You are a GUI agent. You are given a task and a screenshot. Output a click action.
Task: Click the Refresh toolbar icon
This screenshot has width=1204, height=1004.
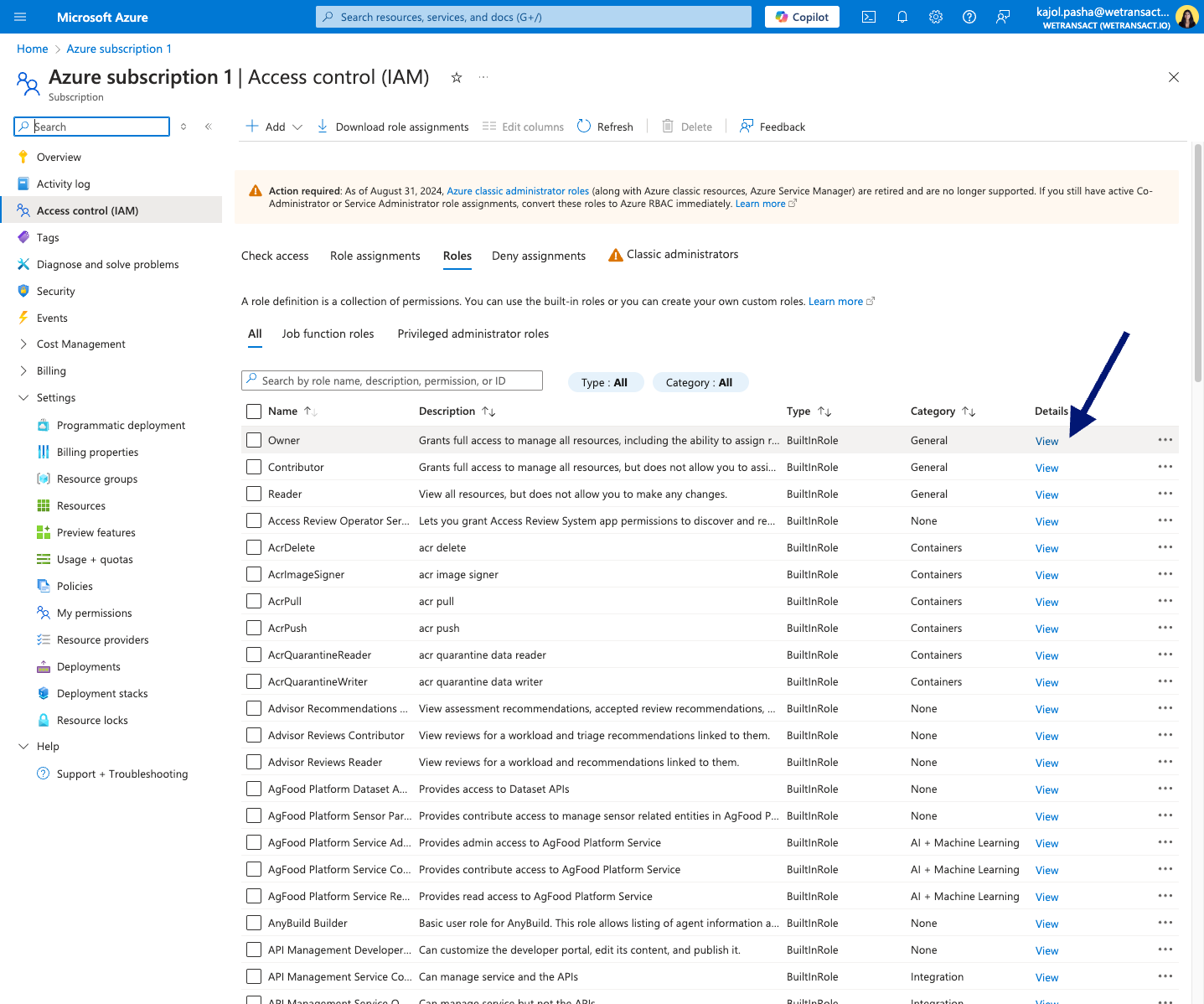[584, 127]
